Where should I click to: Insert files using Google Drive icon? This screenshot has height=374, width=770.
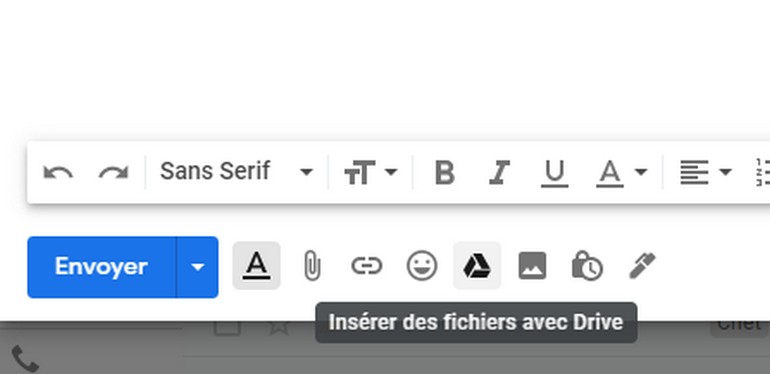point(477,266)
